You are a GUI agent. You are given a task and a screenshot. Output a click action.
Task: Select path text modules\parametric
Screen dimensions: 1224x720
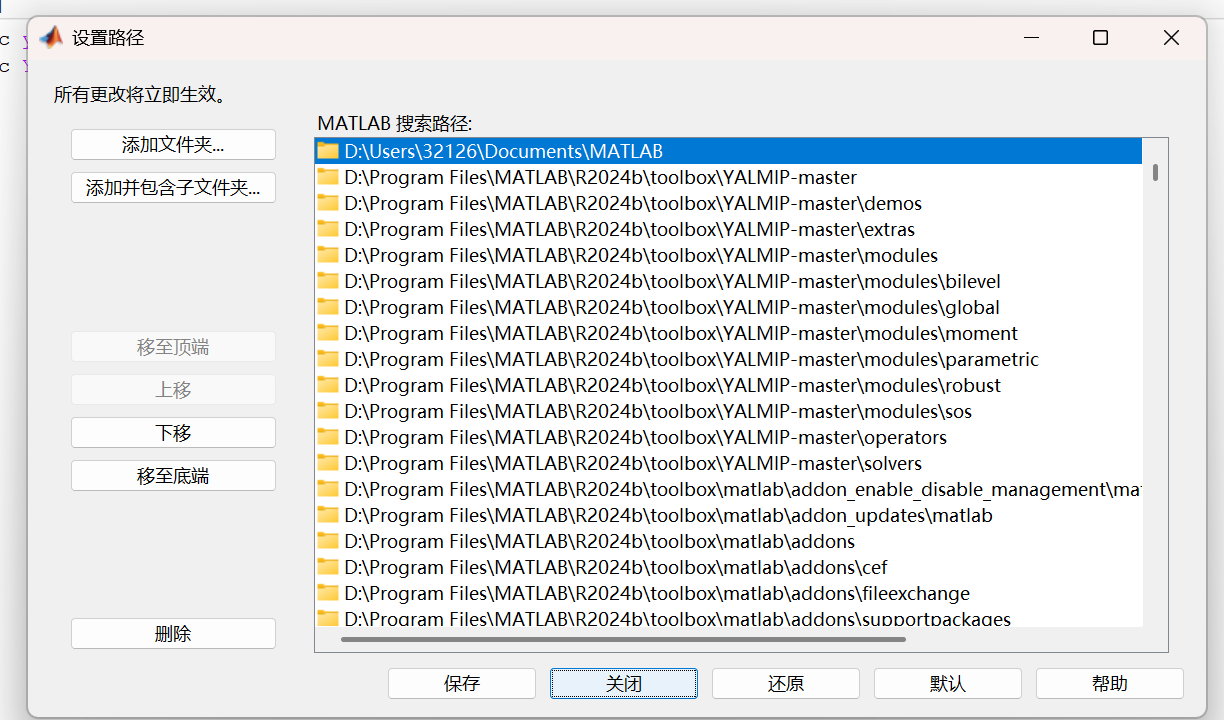[692, 359]
